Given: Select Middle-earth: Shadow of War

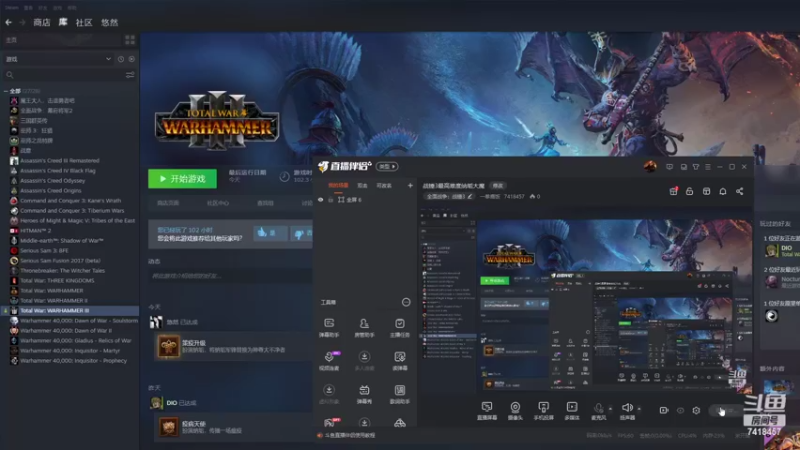Looking at the screenshot, I should coord(62,240).
